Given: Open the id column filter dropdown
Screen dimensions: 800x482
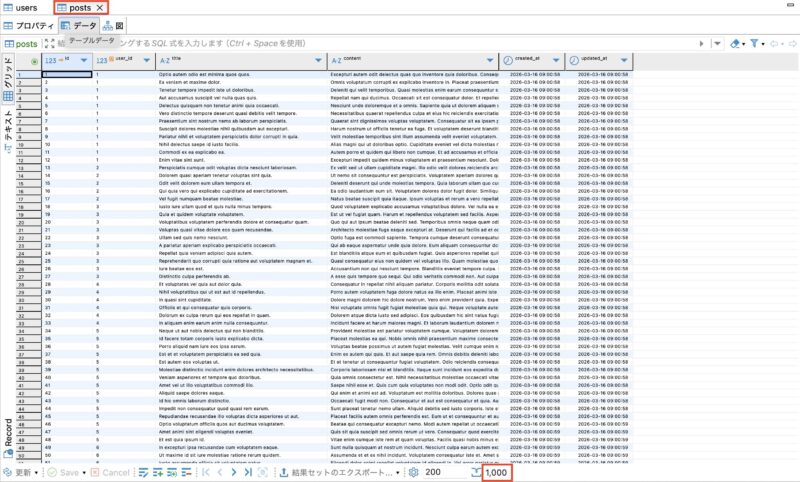Looking at the screenshot, I should [x=83, y=61].
